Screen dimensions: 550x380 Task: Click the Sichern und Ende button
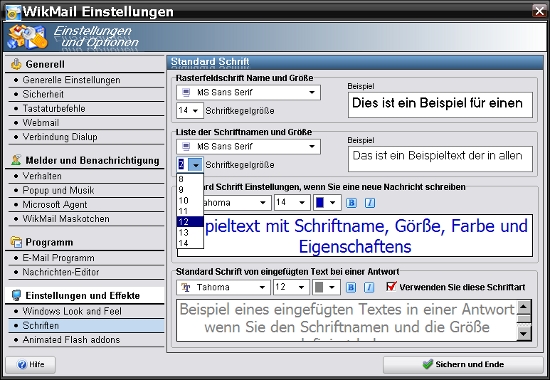point(463,365)
